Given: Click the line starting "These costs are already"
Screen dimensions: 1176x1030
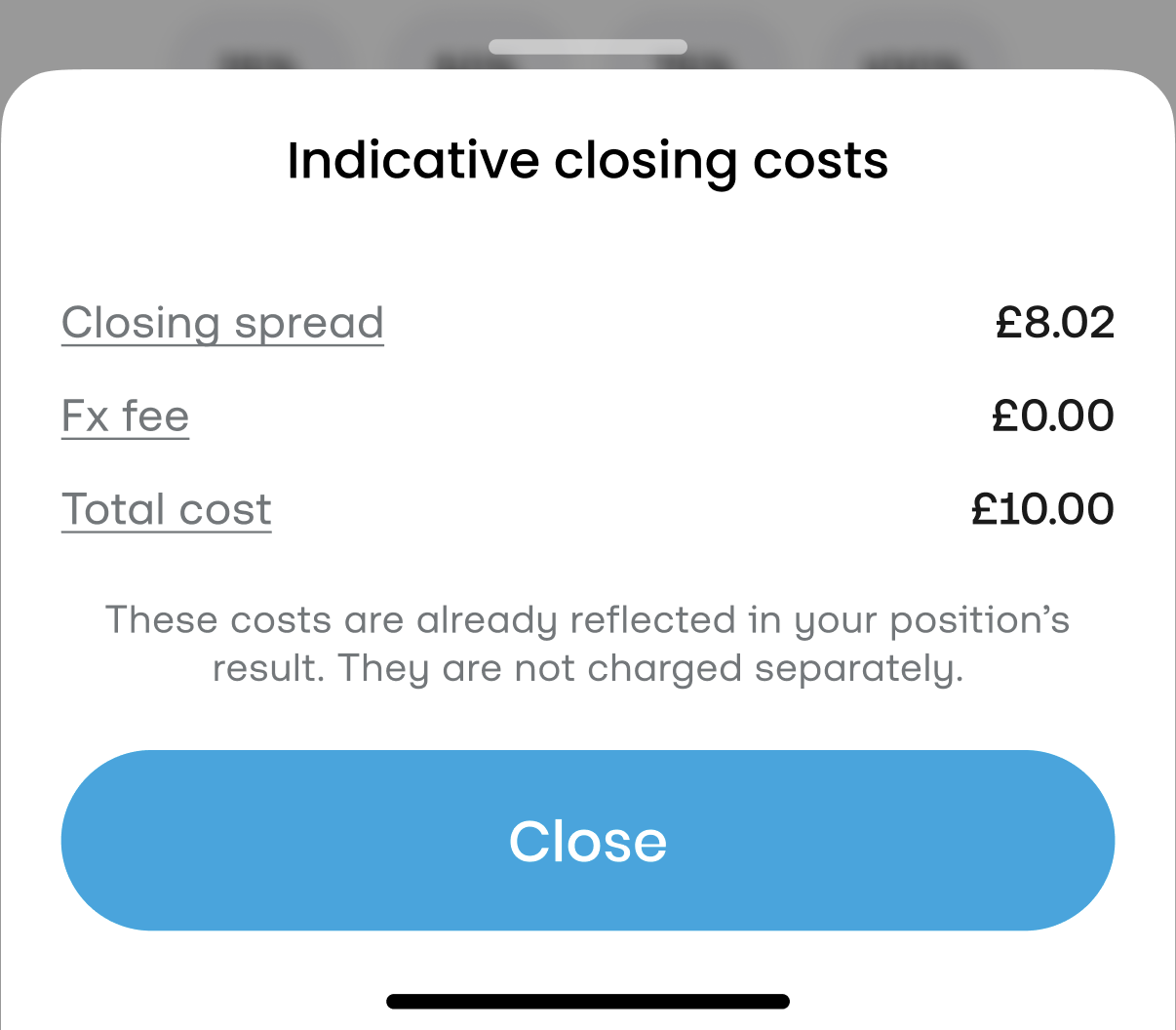Looking at the screenshot, I should [x=587, y=620].
